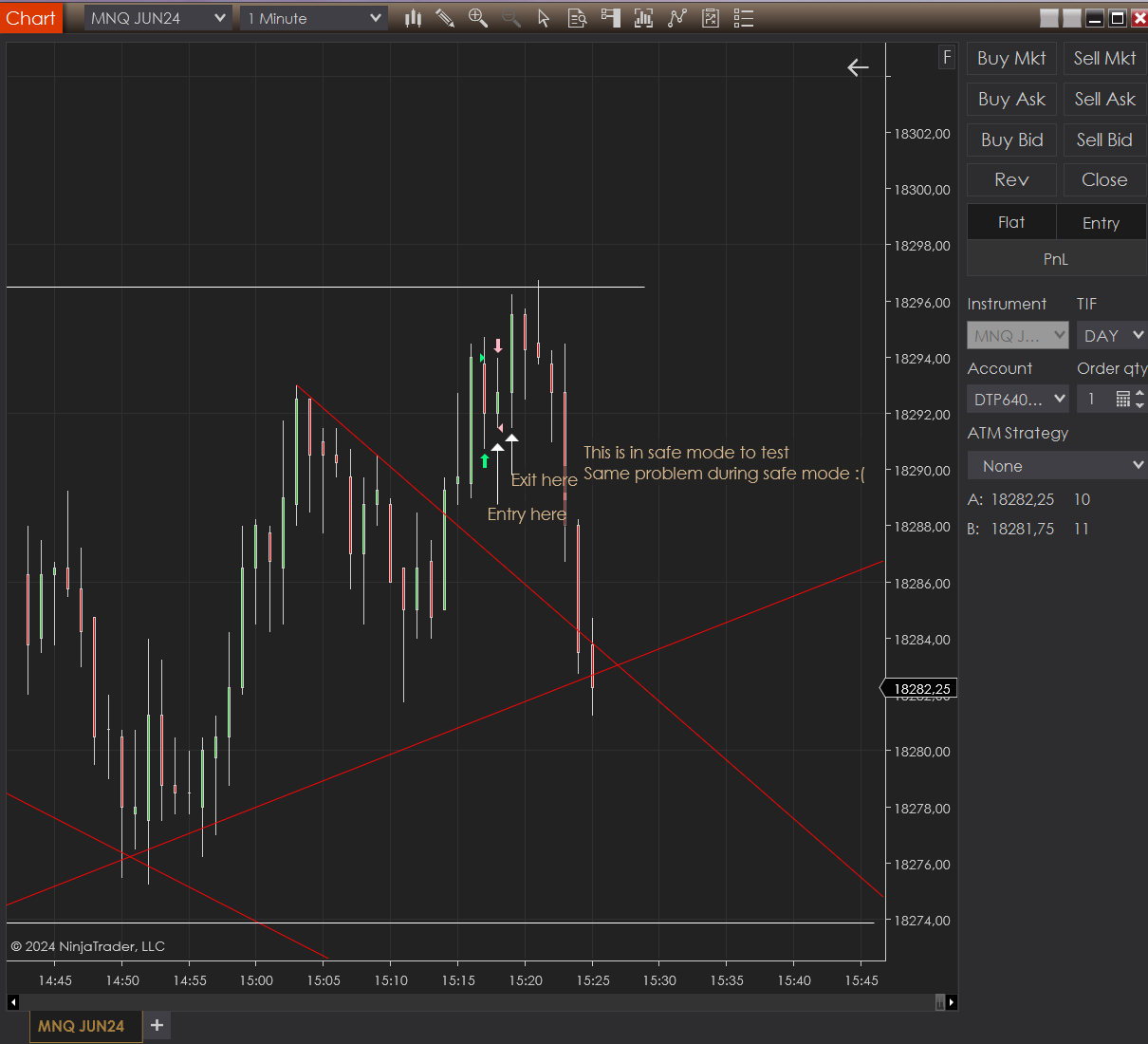Viewport: 1148px width, 1044px height.
Task: Click the Sell Ask button
Action: (x=1104, y=99)
